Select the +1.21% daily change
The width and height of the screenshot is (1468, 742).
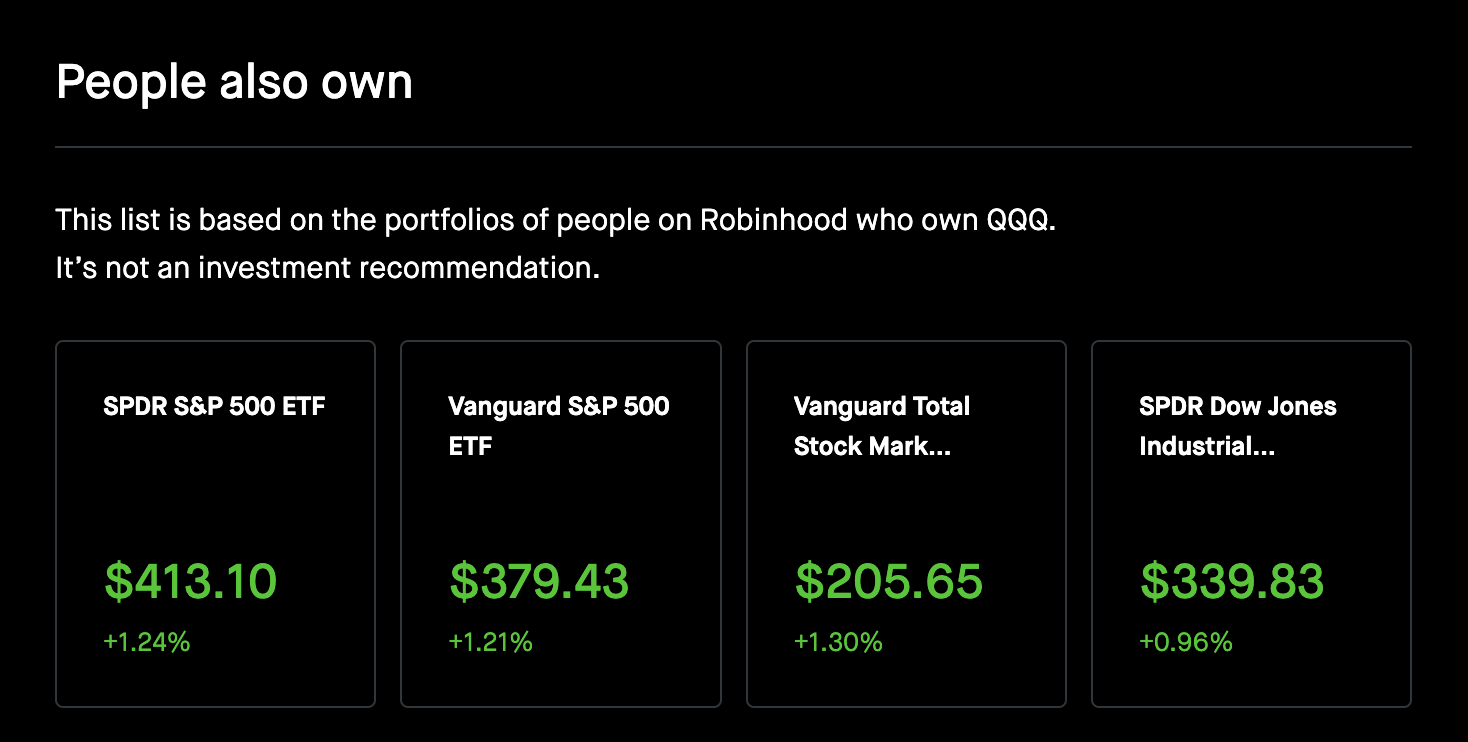click(491, 641)
